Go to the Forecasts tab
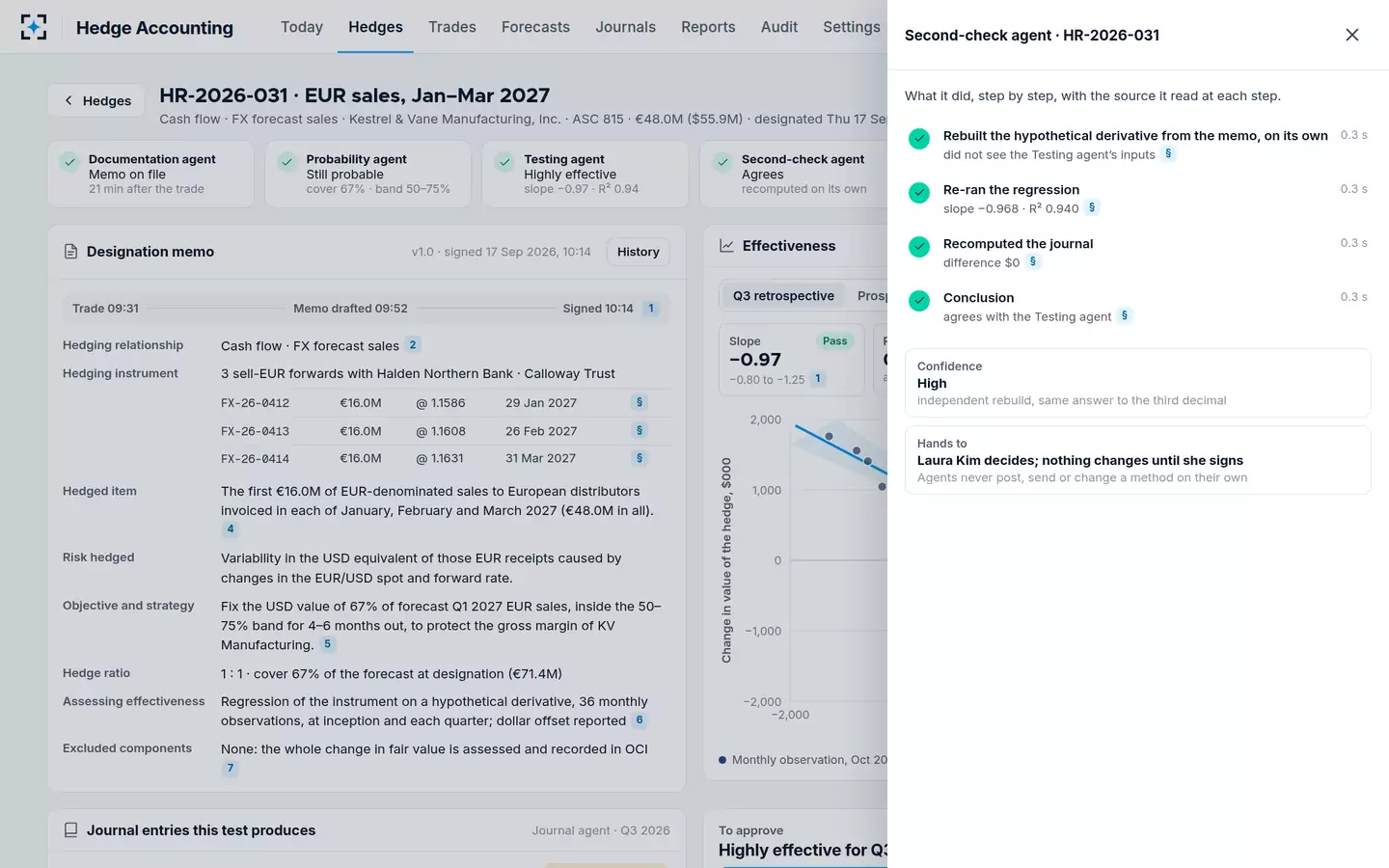 point(535,27)
